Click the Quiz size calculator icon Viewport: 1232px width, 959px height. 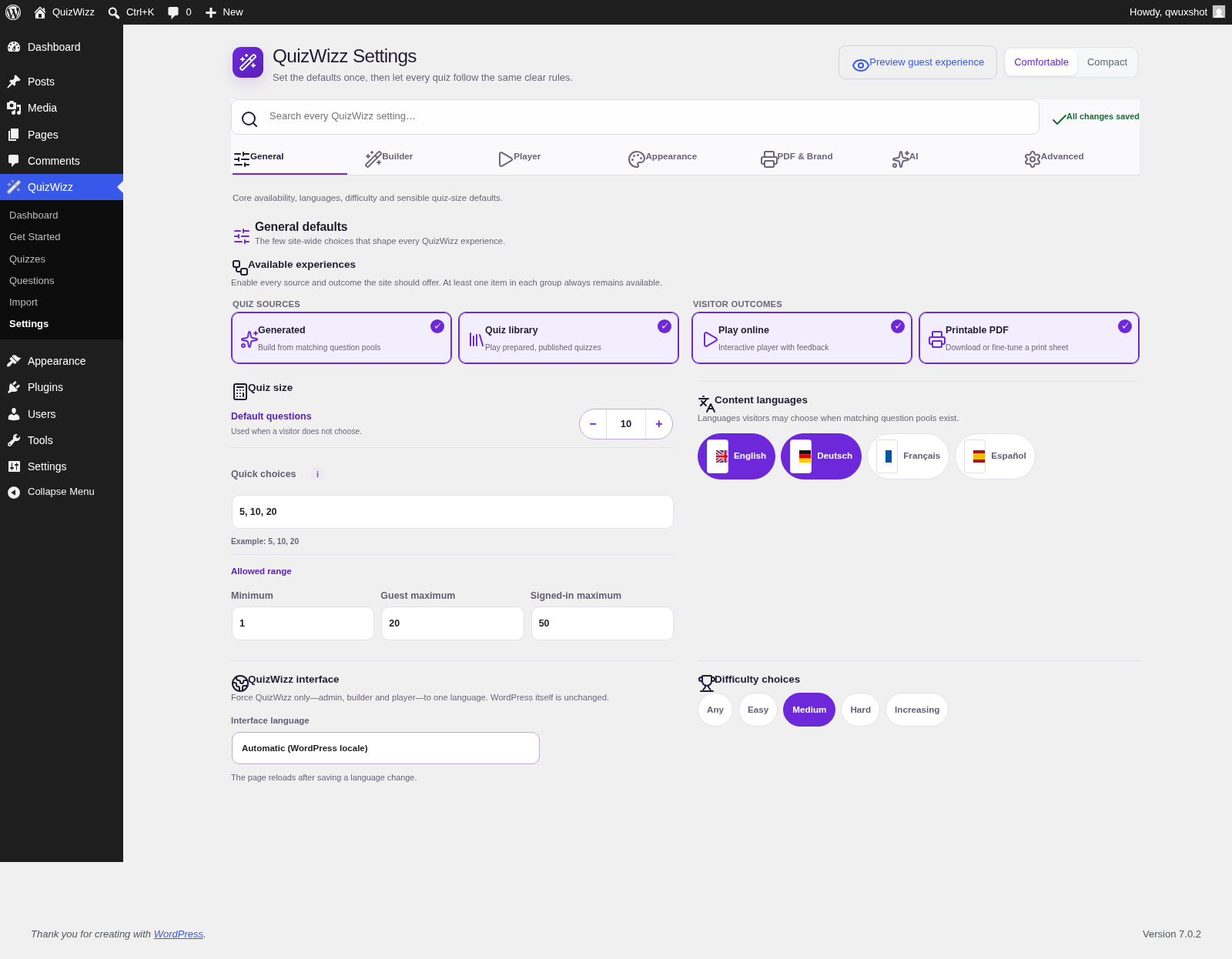click(x=240, y=391)
